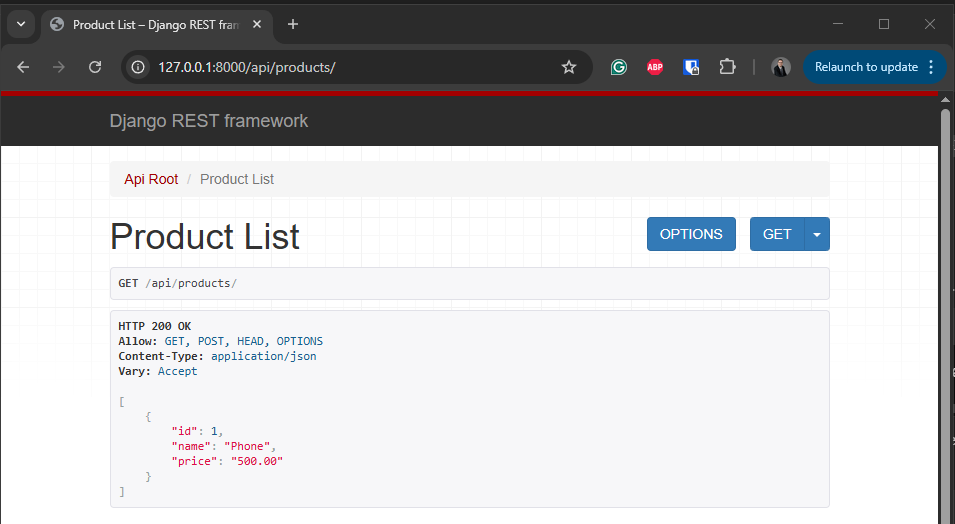
Task: Open Chrome three-dot menu
Action: (931, 67)
